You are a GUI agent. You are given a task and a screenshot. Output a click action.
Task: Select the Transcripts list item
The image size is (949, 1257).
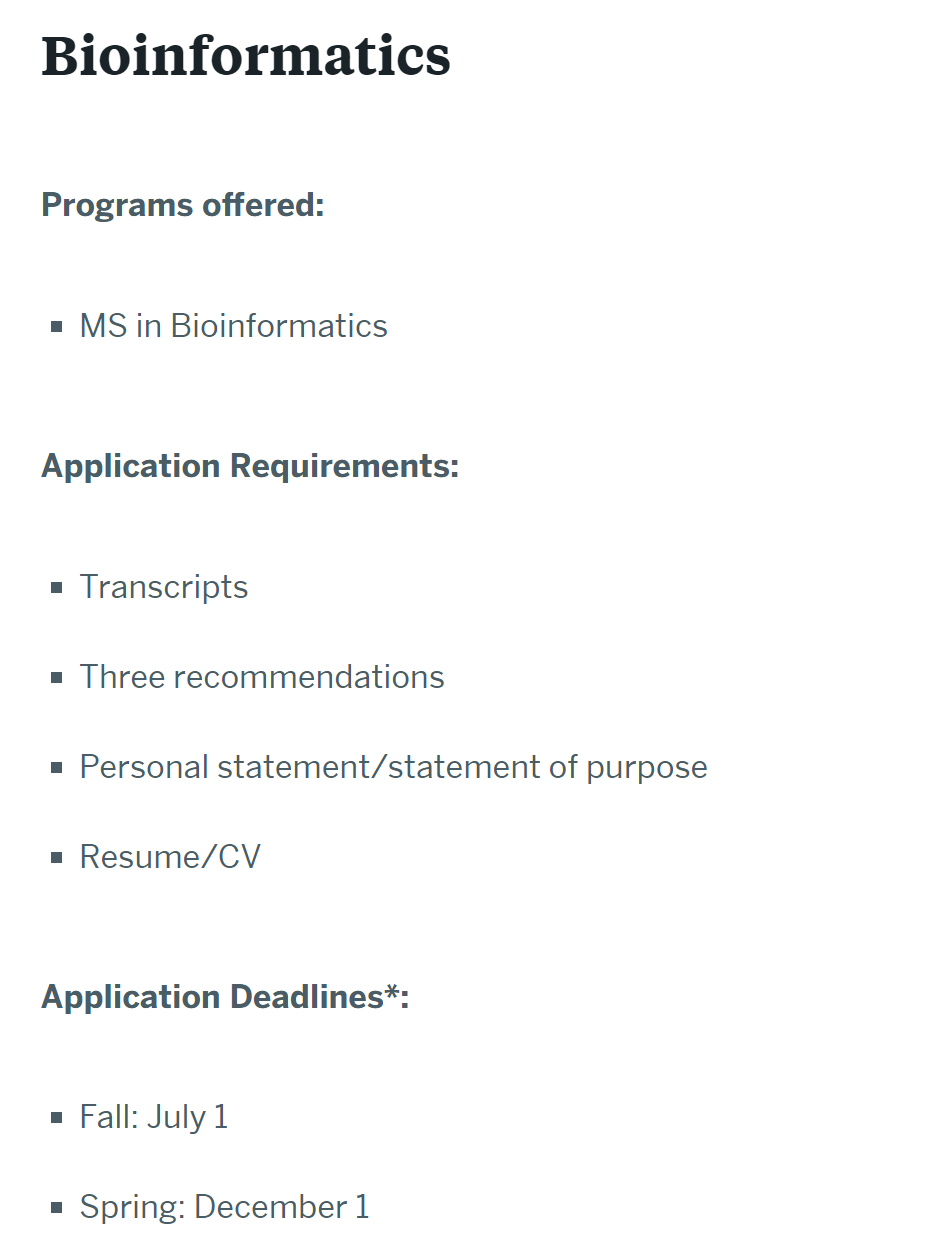164,587
